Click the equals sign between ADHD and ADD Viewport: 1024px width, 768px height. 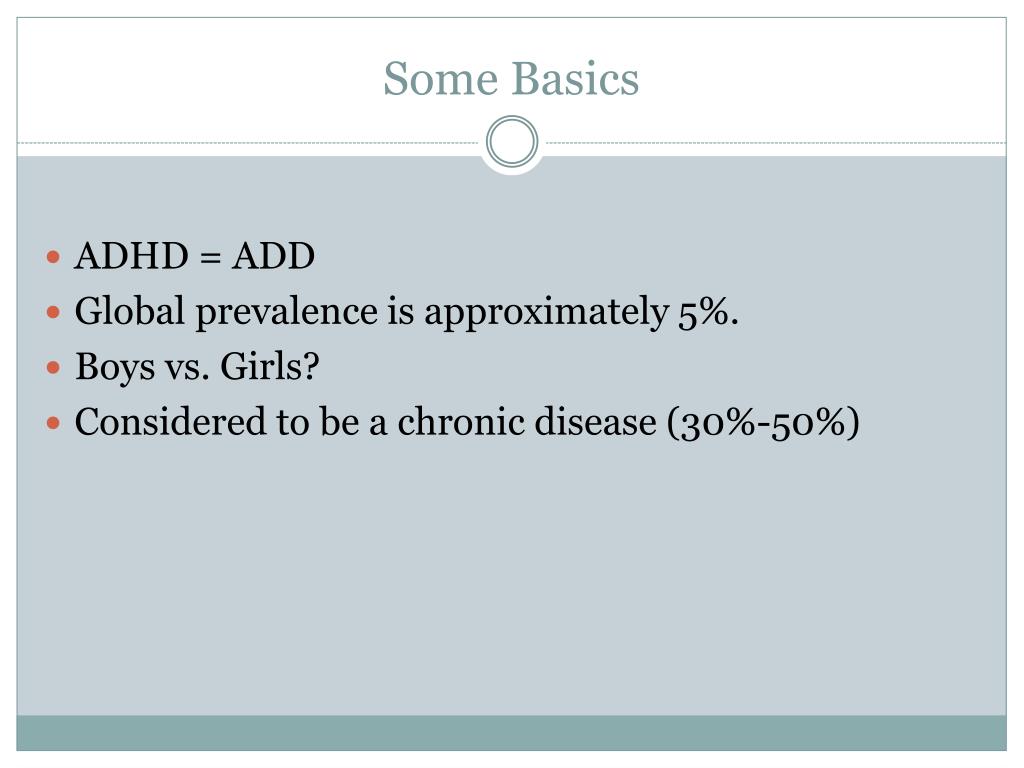[x=210, y=258]
